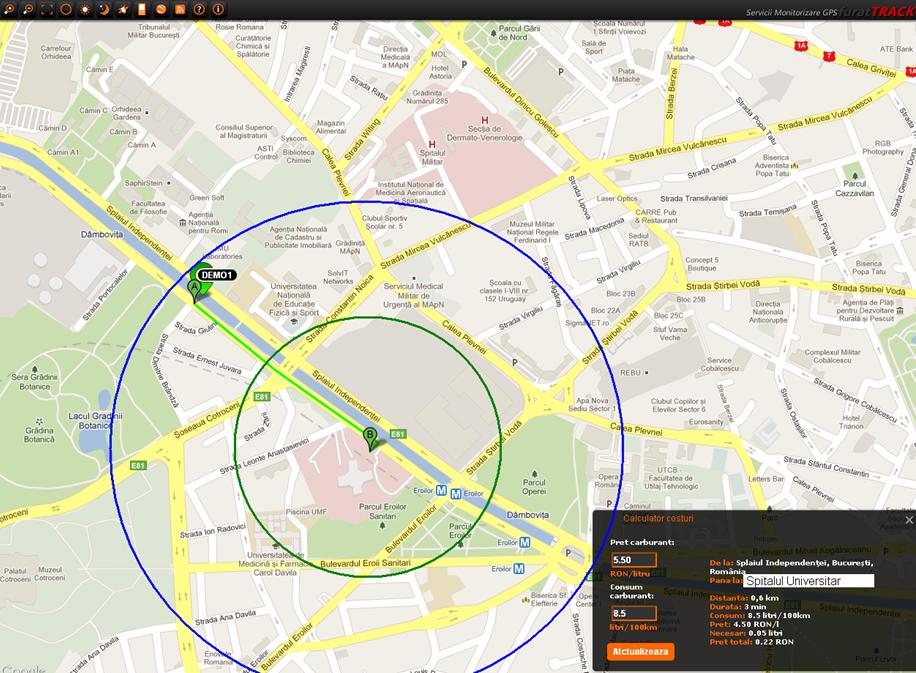Switch to day mode sun icon
The image size is (916, 673).
coord(85,9)
